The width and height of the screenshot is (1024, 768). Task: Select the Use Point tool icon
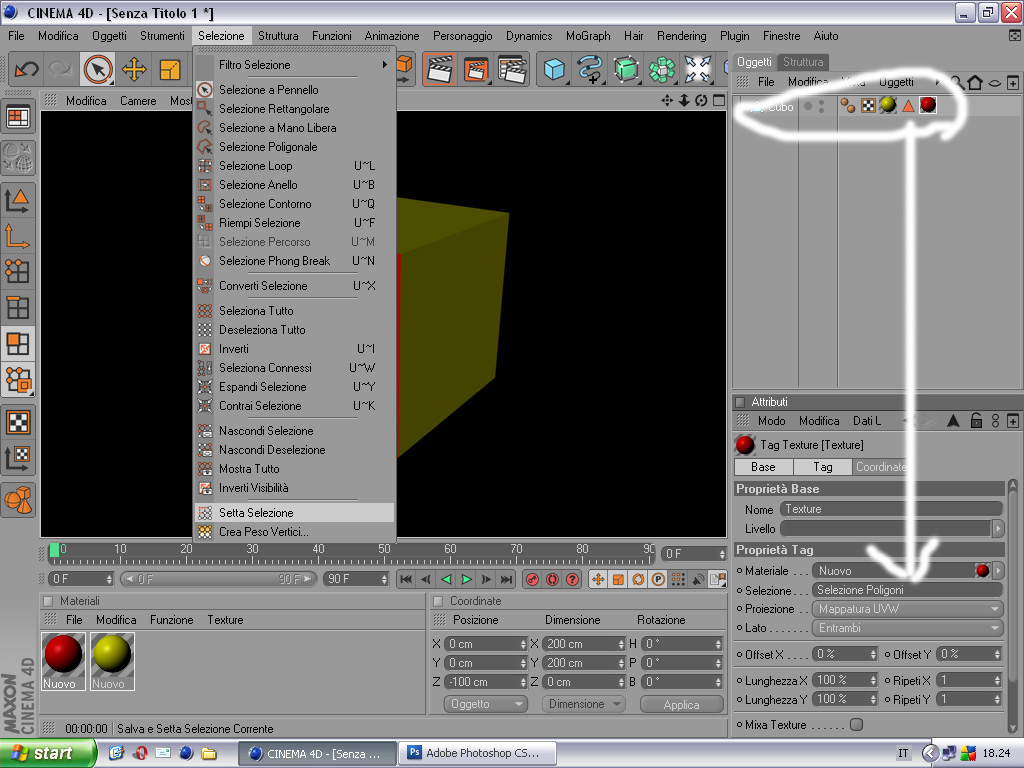coord(18,271)
